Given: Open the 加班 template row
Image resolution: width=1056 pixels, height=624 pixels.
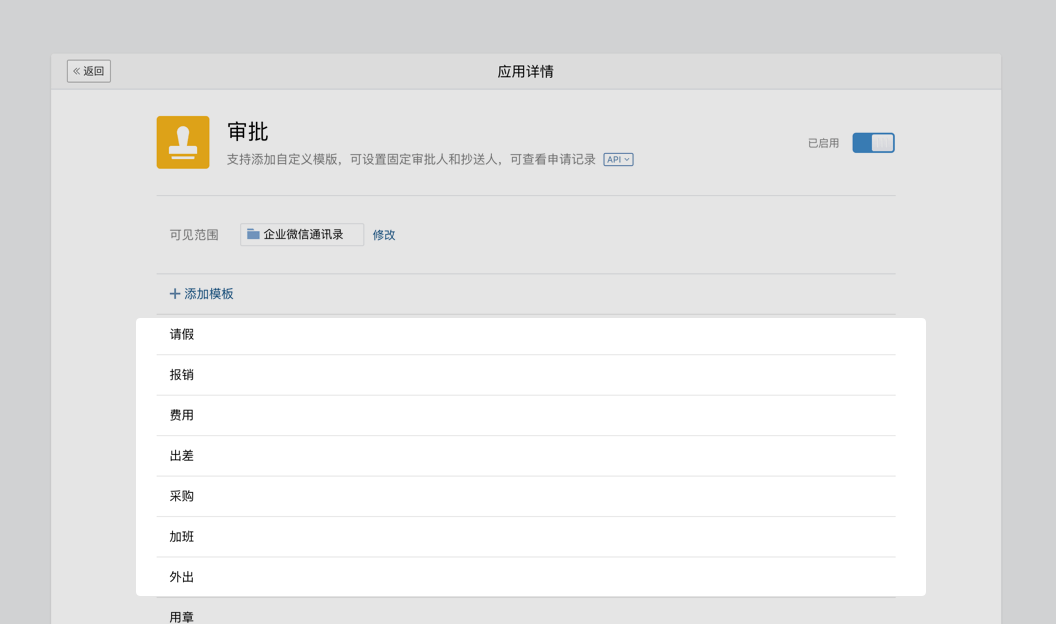Looking at the screenshot, I should [526, 536].
